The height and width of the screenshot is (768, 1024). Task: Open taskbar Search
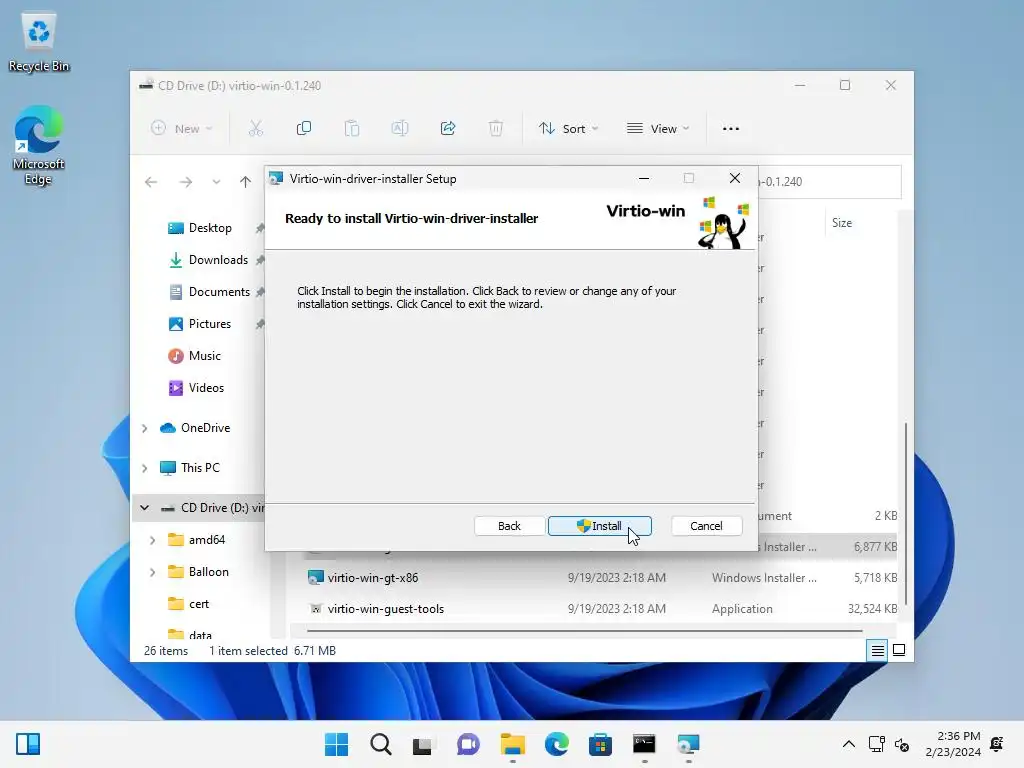380,744
